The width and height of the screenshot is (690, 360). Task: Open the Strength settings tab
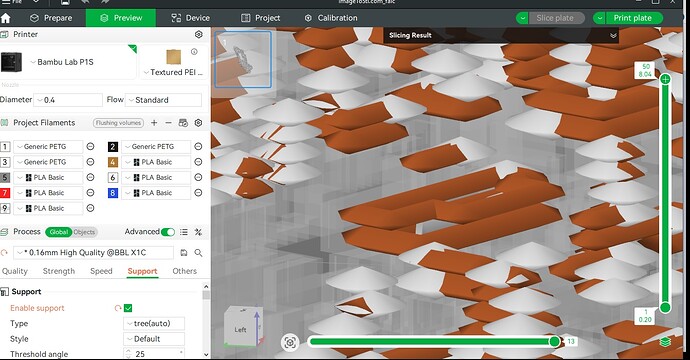(59, 271)
